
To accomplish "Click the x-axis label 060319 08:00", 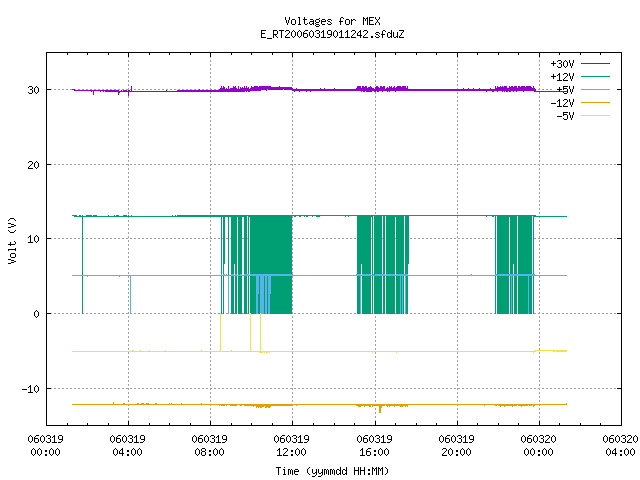I will click(209, 446).
